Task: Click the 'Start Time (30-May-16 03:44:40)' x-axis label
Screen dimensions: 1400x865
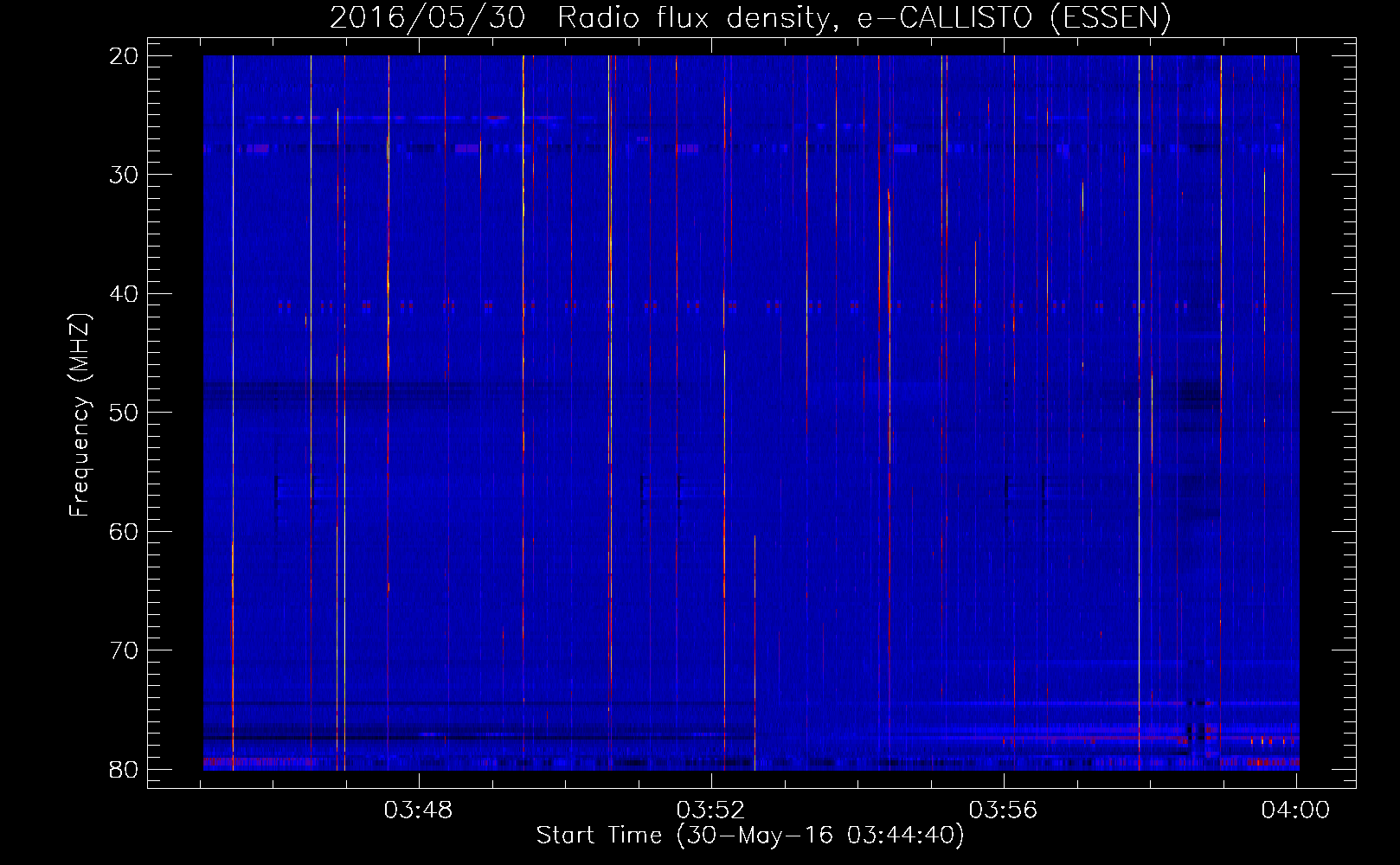Action: (750, 836)
